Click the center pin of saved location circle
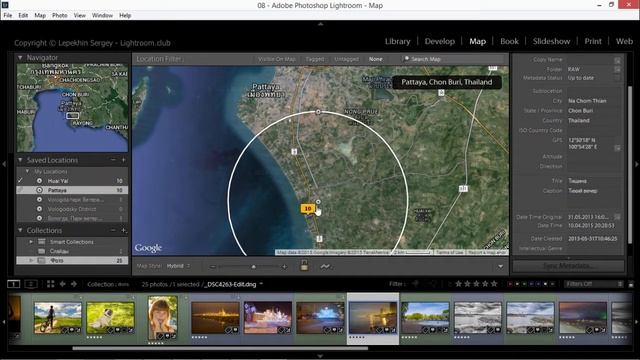This screenshot has height=360, width=640. [x=318, y=202]
